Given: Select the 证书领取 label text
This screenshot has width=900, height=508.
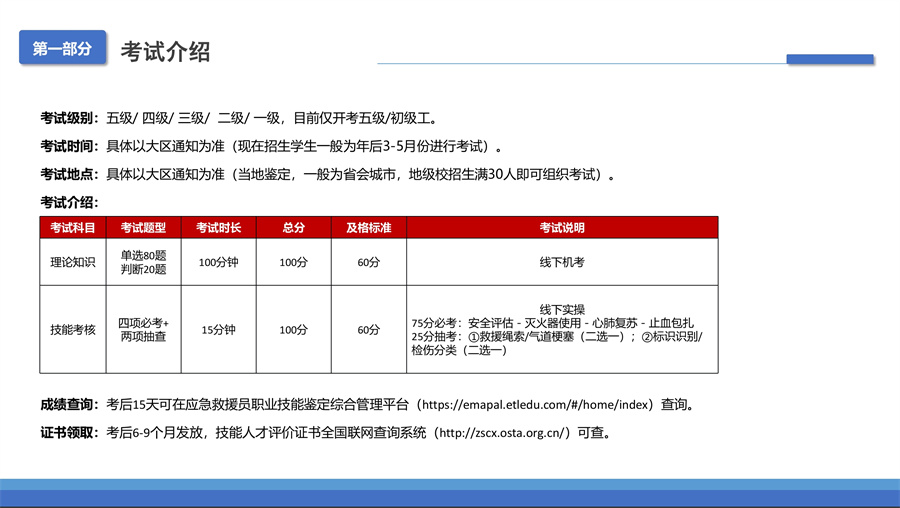Looking at the screenshot, I should tap(68, 433).
